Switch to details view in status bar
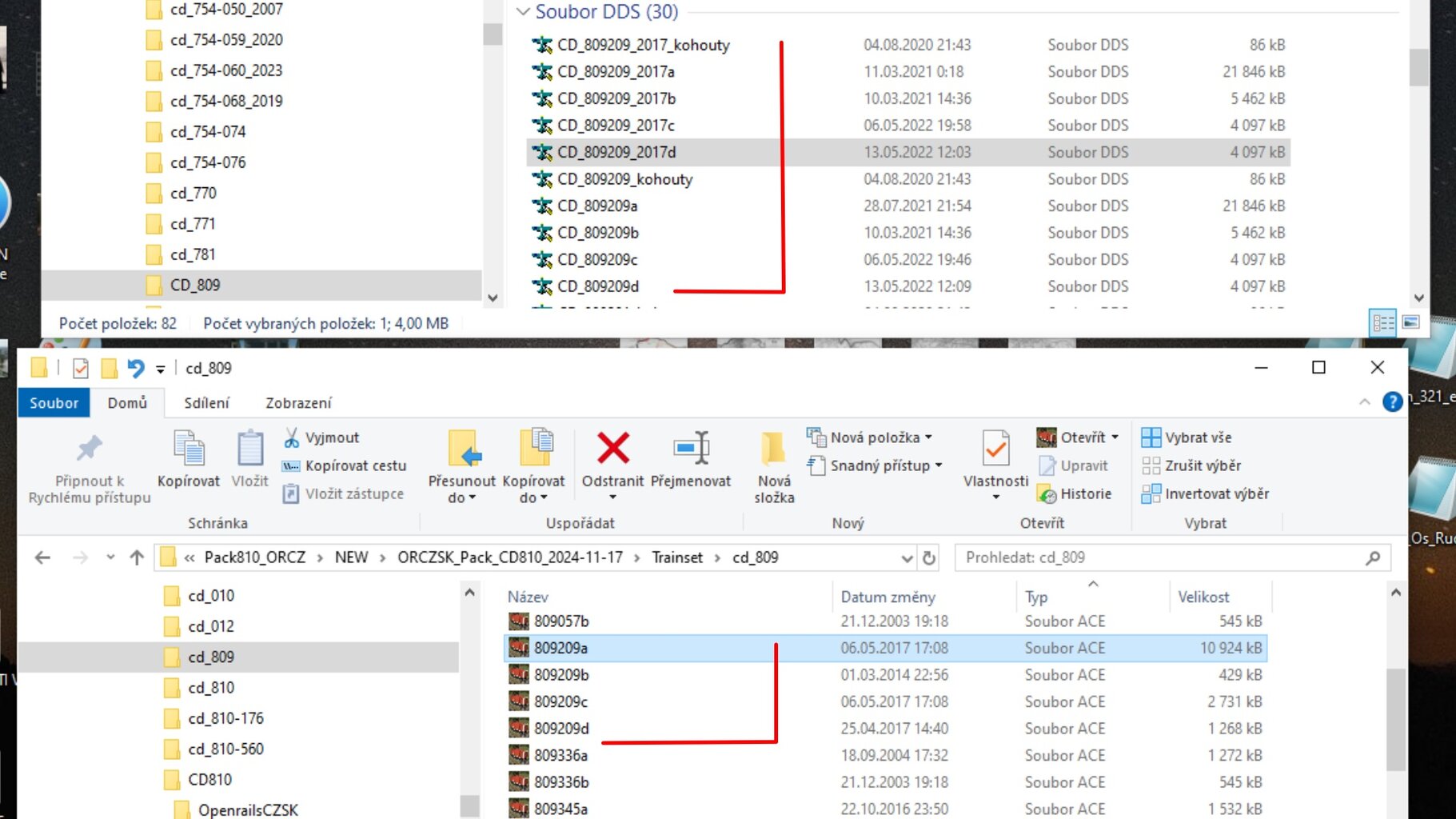Viewport: 1456px width, 819px height. tap(1383, 322)
